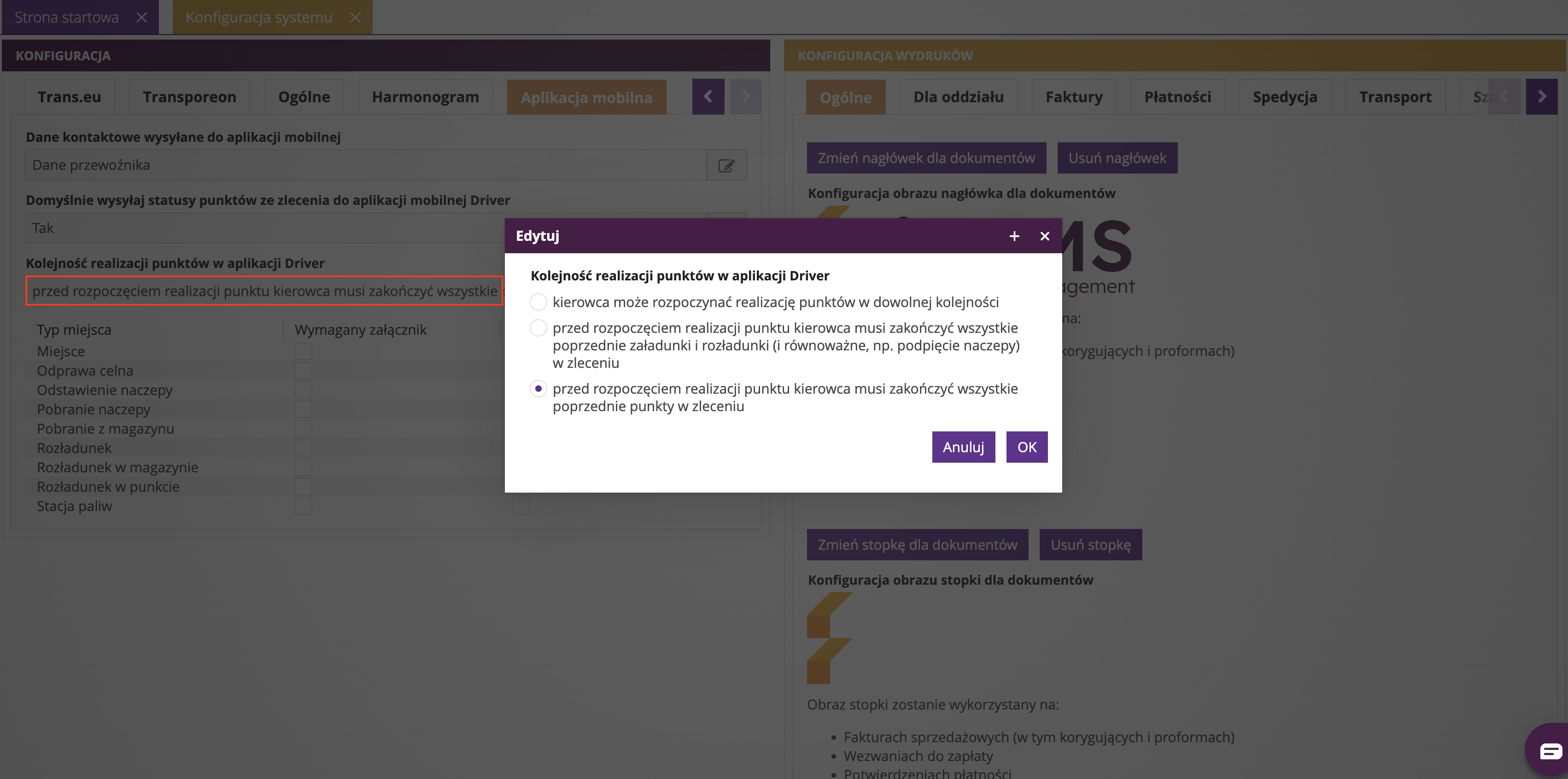
Task: Select radio for wszystkie poprzednie punkty w zleceniu
Action: (x=538, y=389)
